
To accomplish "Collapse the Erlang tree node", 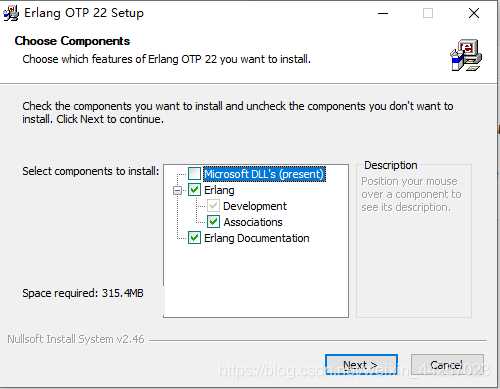I will point(177,190).
